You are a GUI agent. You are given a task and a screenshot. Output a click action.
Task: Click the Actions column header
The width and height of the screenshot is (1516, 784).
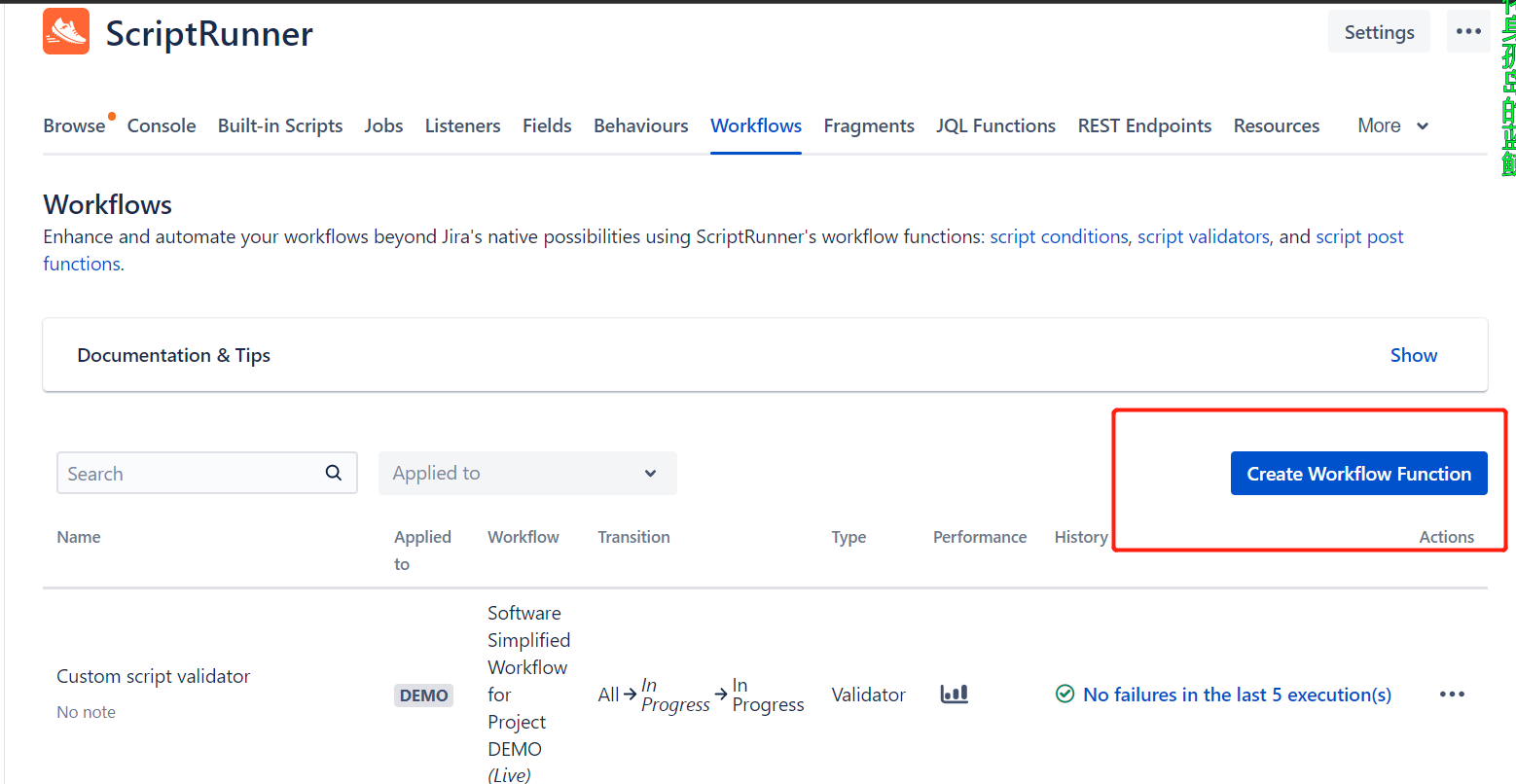tap(1446, 537)
